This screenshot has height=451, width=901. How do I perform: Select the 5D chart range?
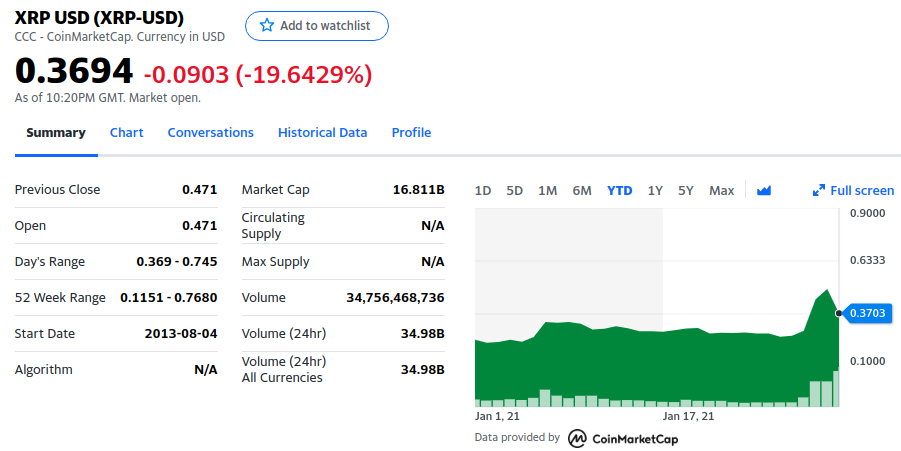pyautogui.click(x=514, y=190)
